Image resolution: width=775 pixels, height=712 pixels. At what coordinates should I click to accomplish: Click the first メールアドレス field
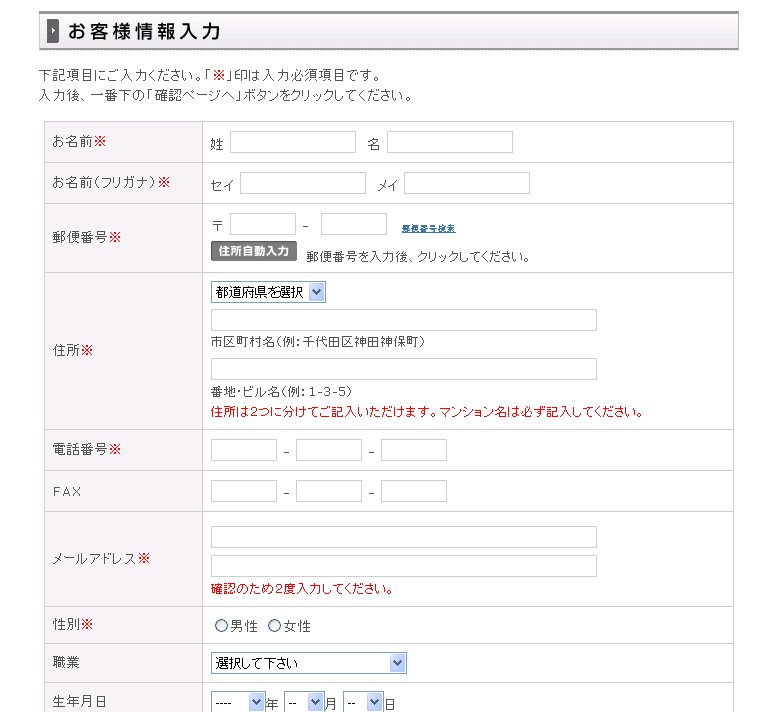[x=403, y=537]
